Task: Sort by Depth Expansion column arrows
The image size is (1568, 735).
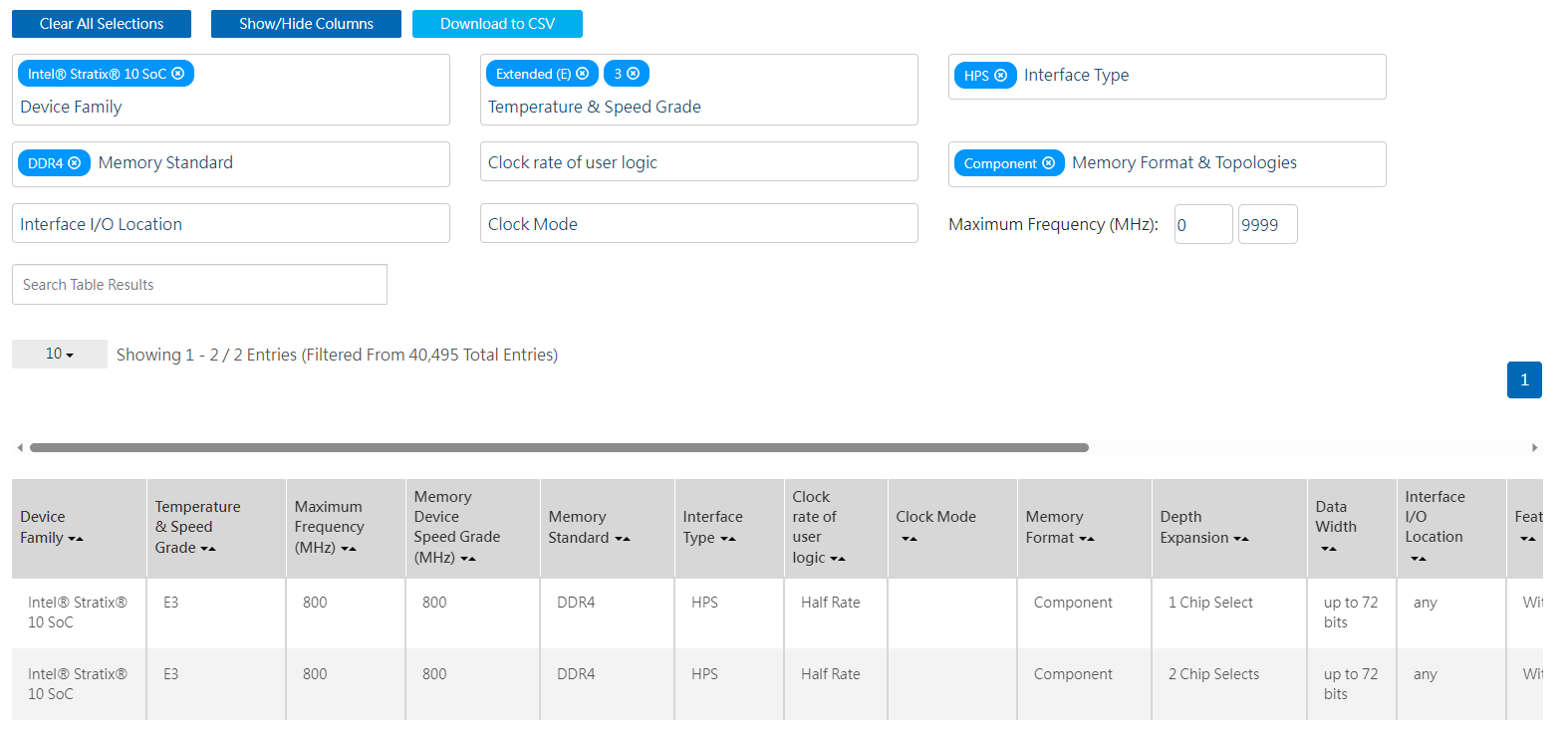Action: (x=1241, y=539)
